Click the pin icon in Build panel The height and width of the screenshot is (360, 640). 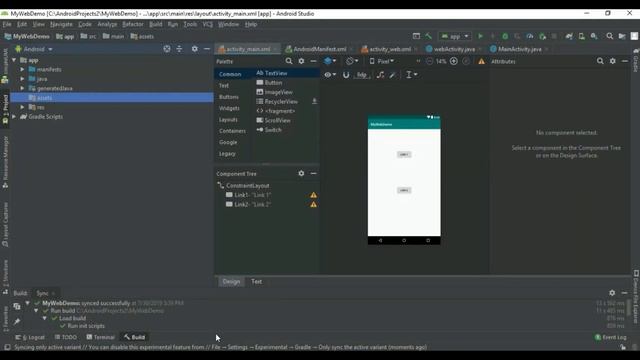pos(17,322)
